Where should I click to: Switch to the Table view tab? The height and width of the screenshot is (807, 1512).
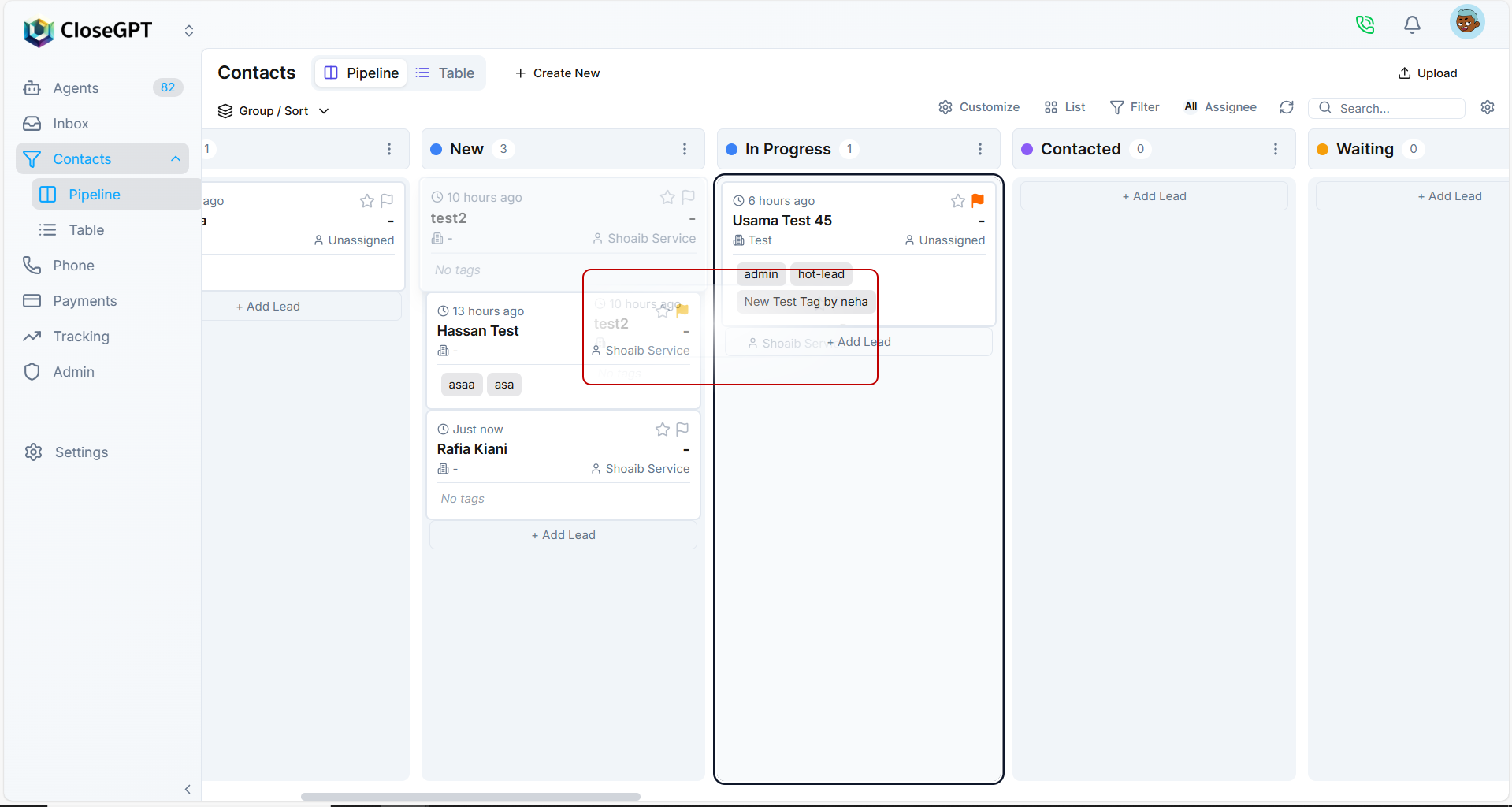[x=445, y=73]
